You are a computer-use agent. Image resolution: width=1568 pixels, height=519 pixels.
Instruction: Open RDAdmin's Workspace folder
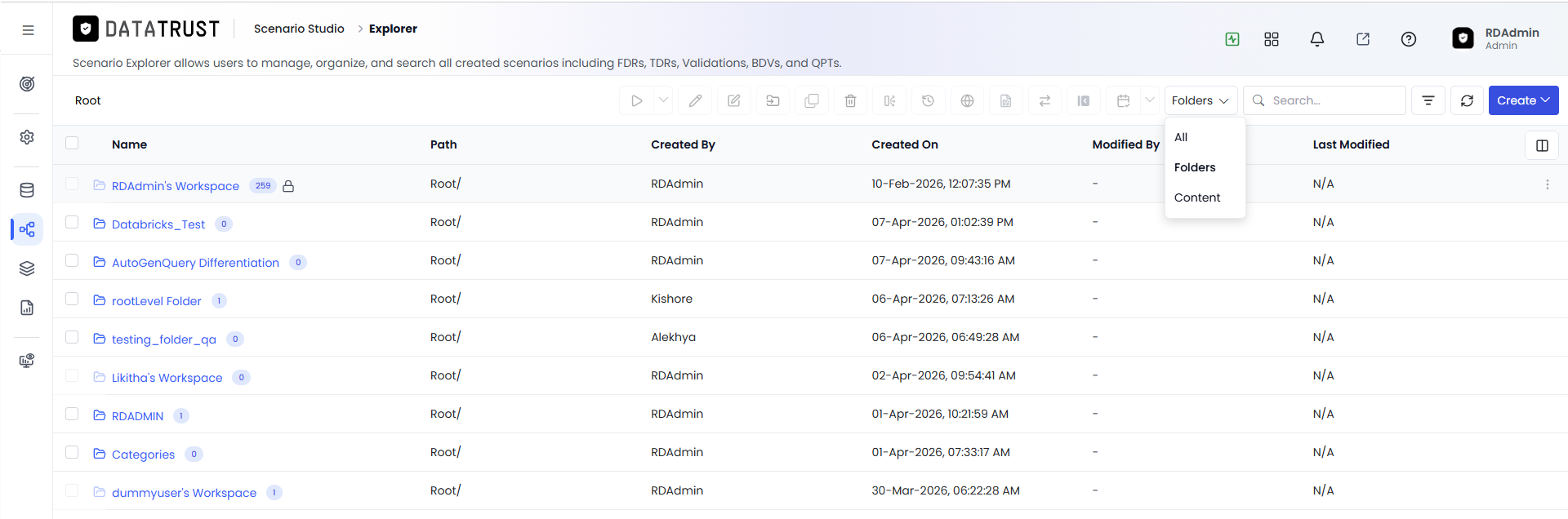point(176,186)
